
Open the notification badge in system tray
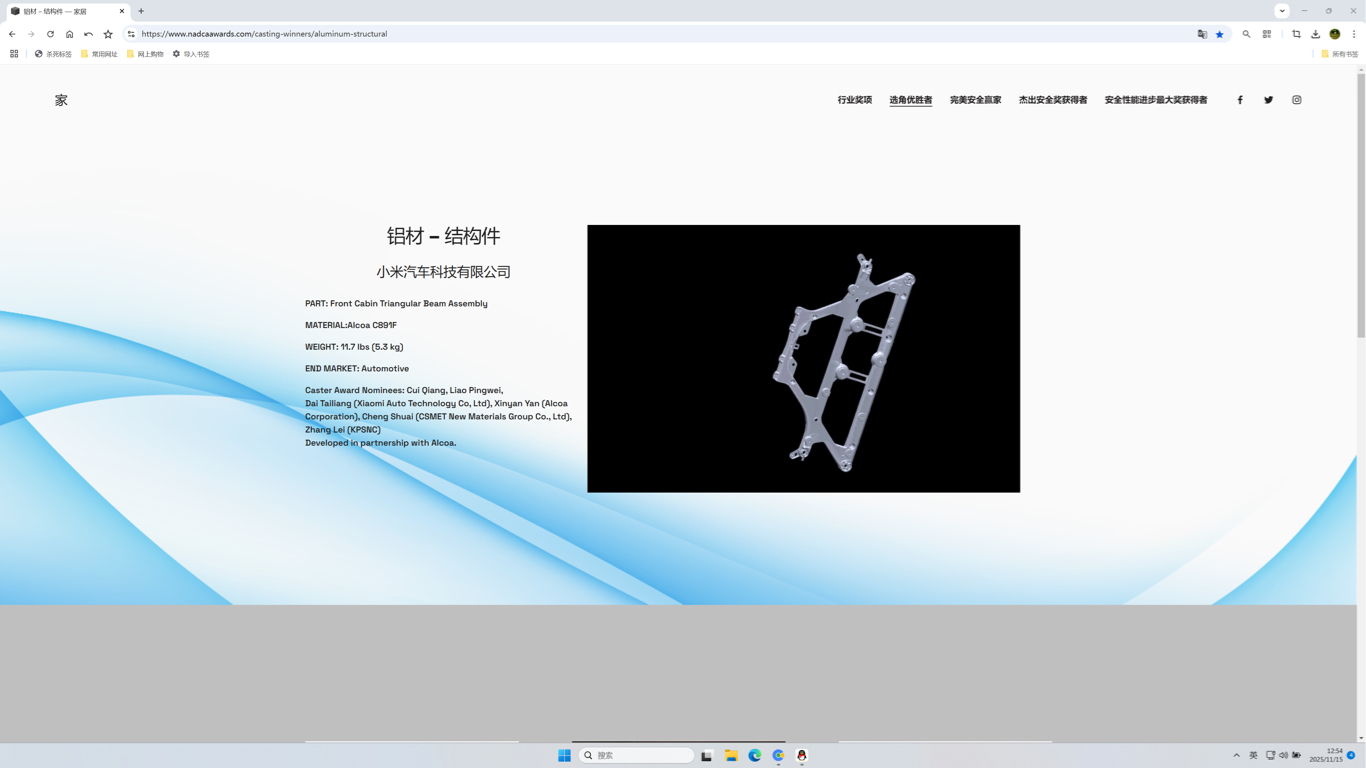(1351, 756)
